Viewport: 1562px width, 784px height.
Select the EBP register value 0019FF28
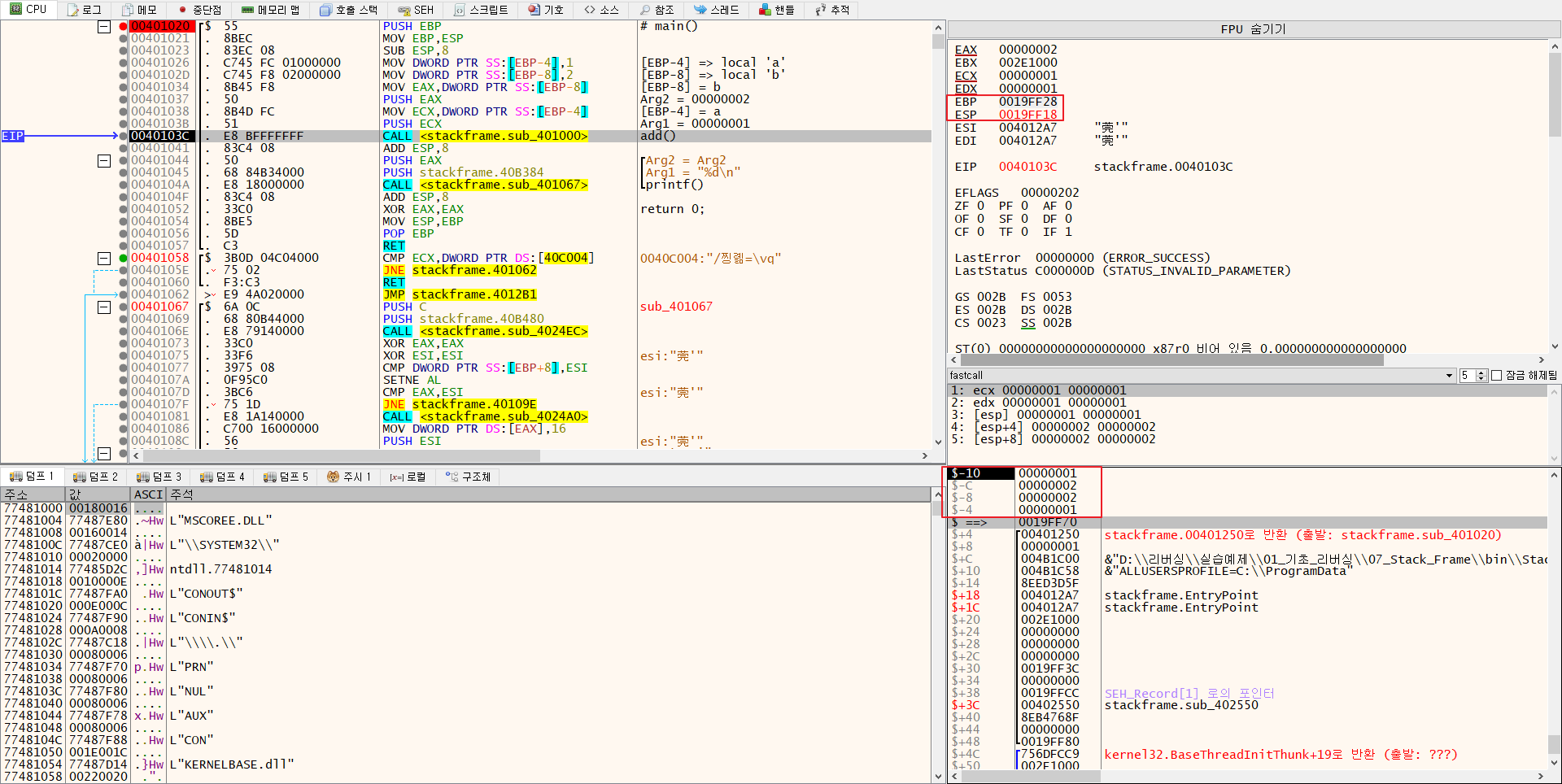pos(1028,102)
